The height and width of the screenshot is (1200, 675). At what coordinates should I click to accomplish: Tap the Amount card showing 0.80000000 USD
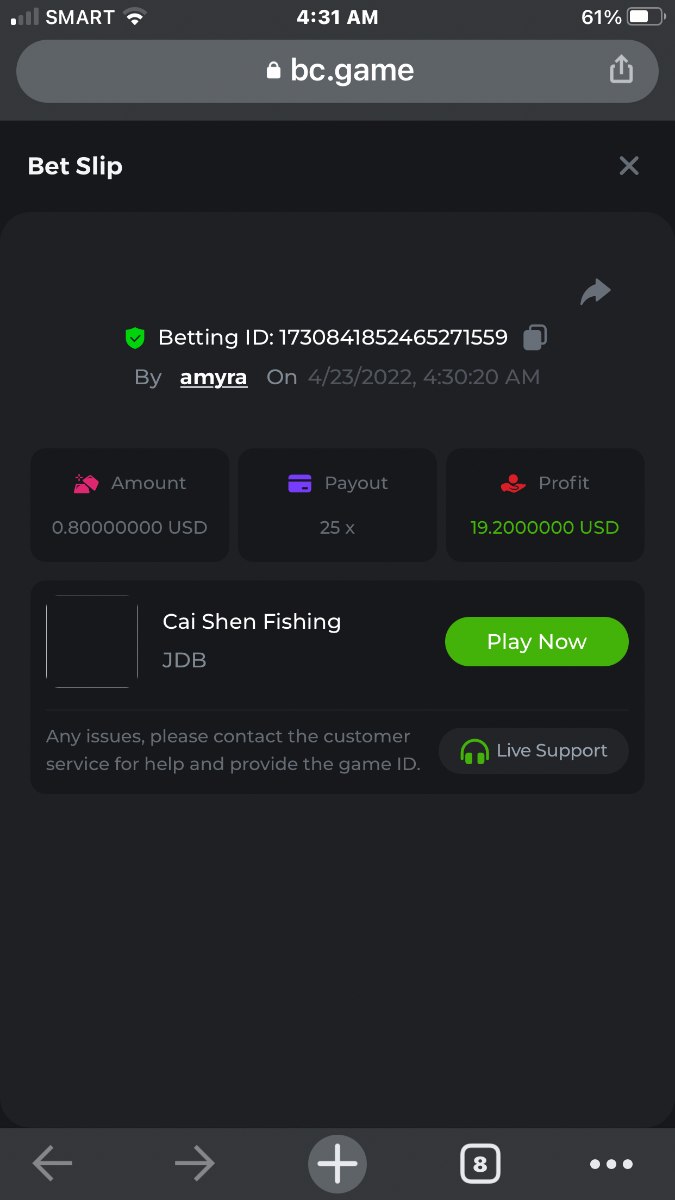tap(130, 505)
